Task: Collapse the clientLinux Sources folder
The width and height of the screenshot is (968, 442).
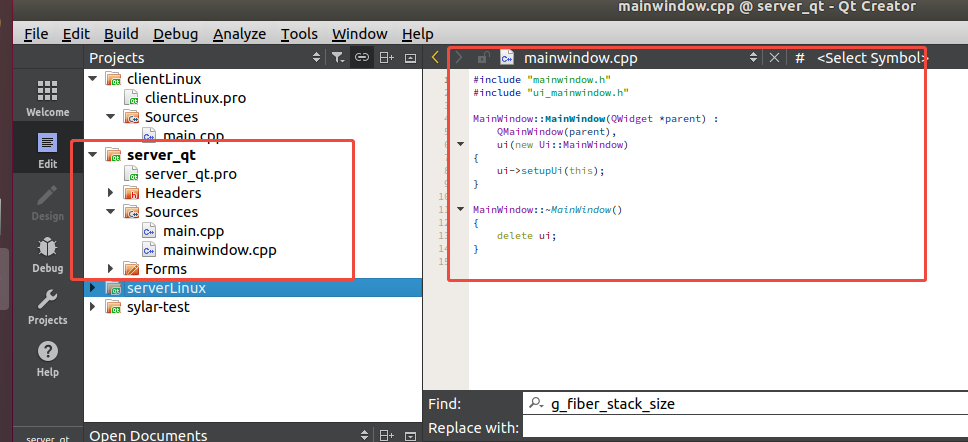Action: click(x=111, y=117)
